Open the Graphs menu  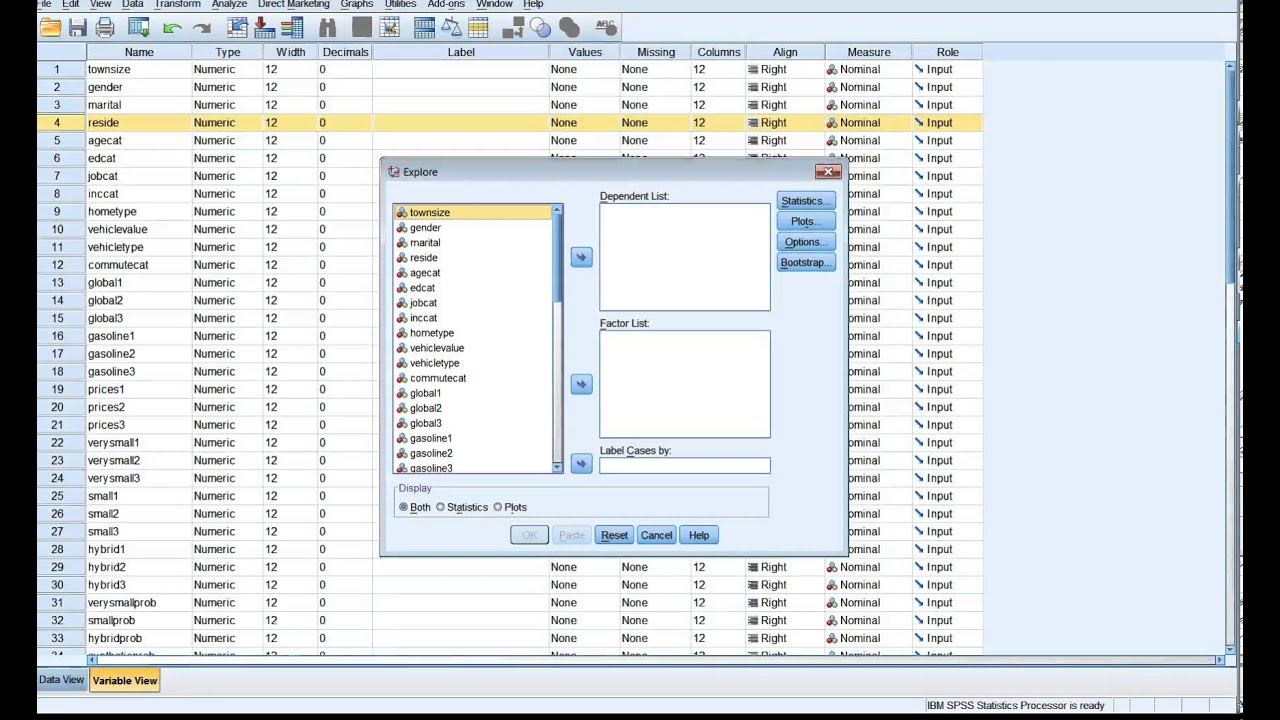357,4
